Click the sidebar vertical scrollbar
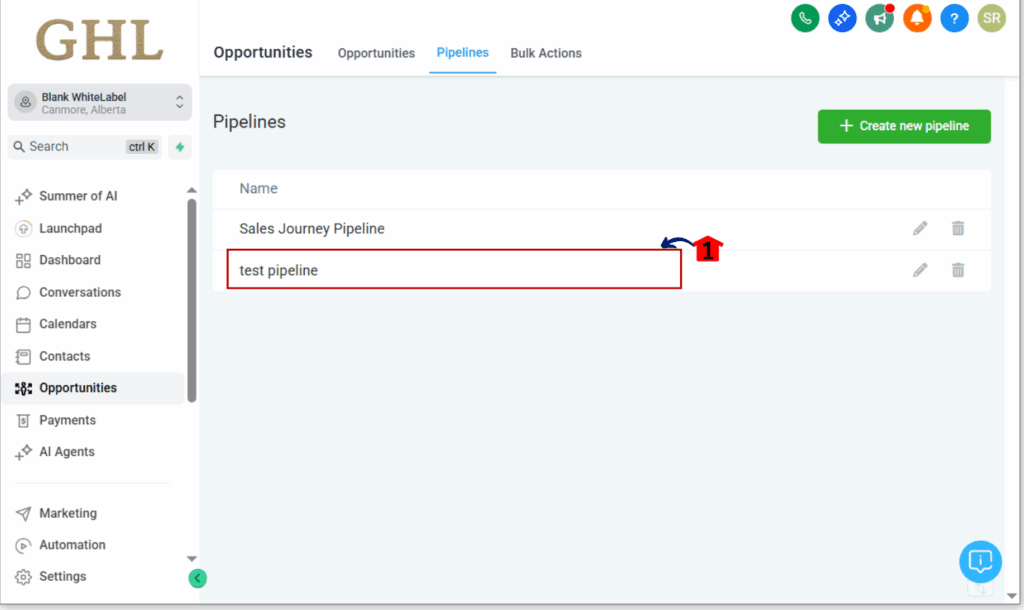This screenshot has width=1024, height=610. [192, 300]
